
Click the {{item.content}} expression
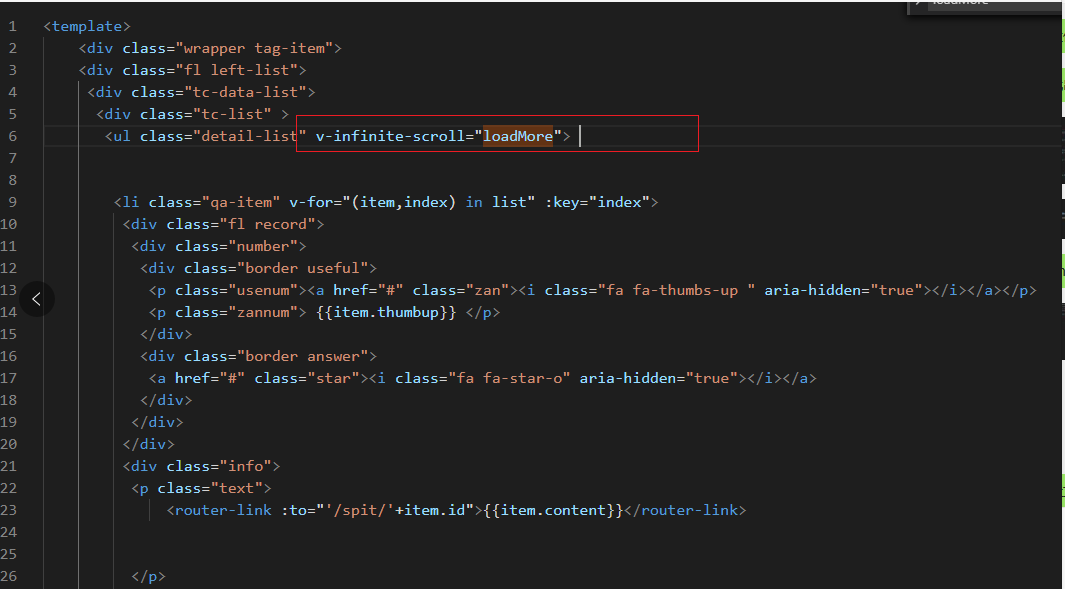553,510
